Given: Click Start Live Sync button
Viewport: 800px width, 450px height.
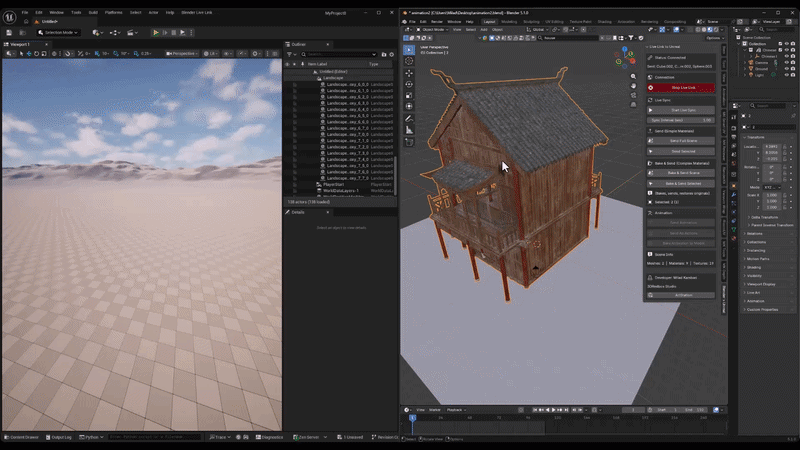Looking at the screenshot, I should click(681, 110).
